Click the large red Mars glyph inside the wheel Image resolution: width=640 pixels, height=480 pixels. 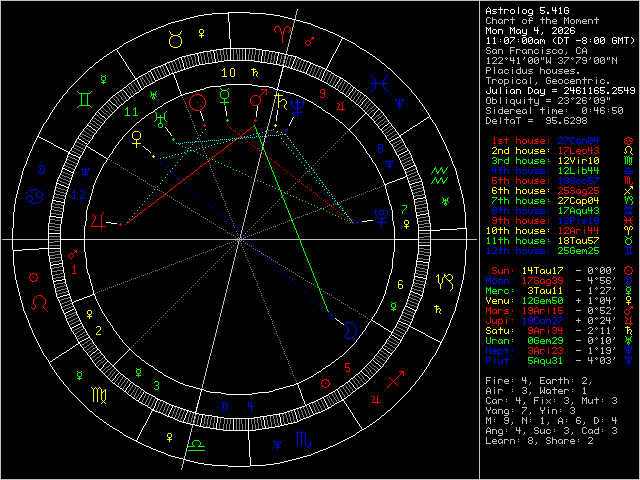click(258, 98)
